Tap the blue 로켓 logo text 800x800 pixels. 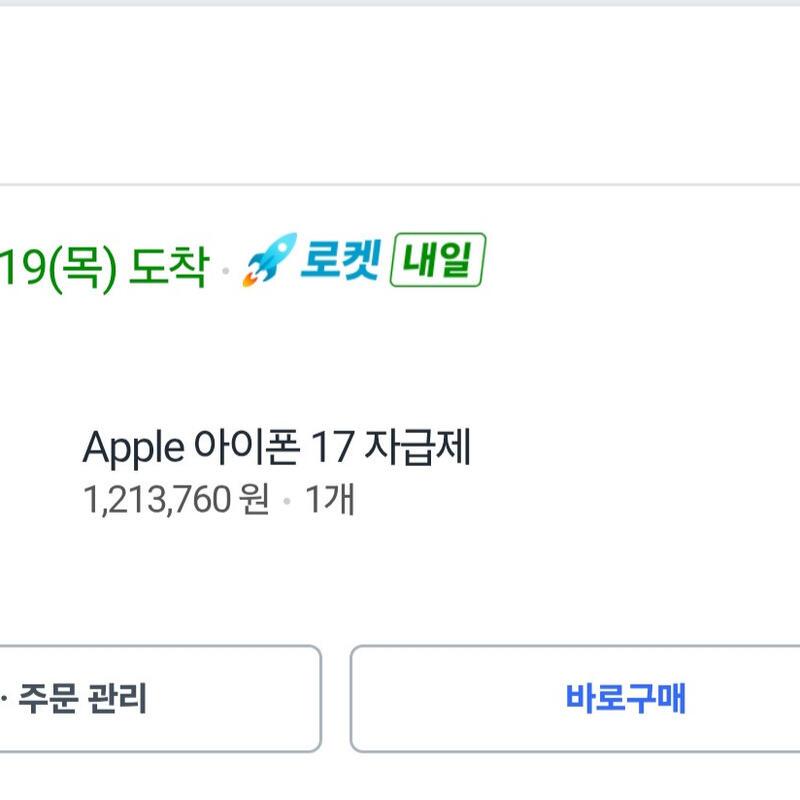point(339,260)
